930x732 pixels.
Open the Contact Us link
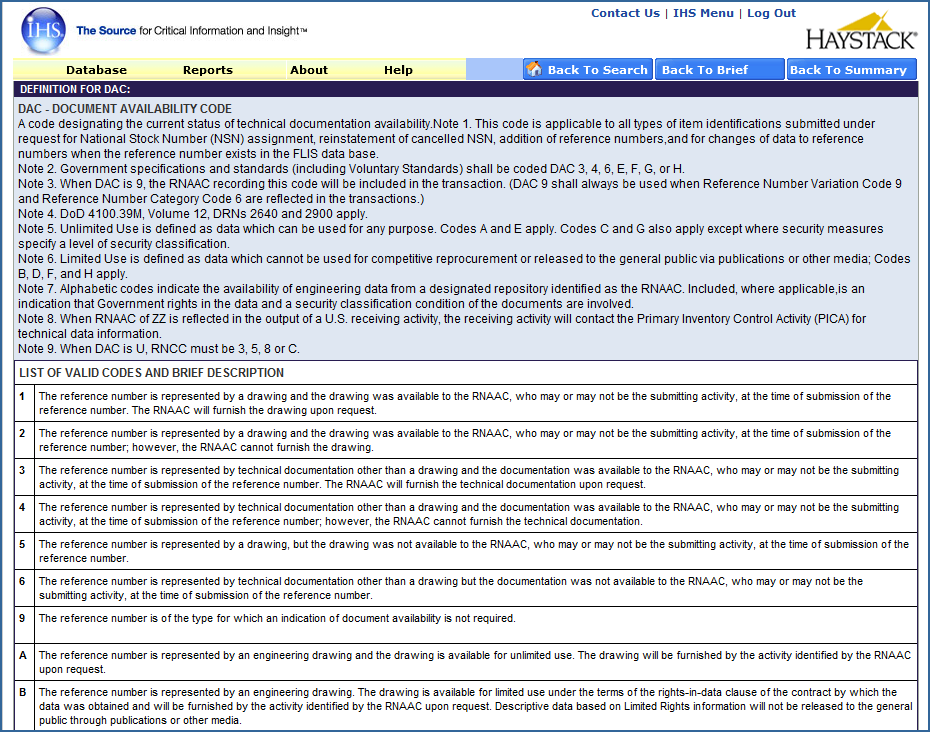625,13
